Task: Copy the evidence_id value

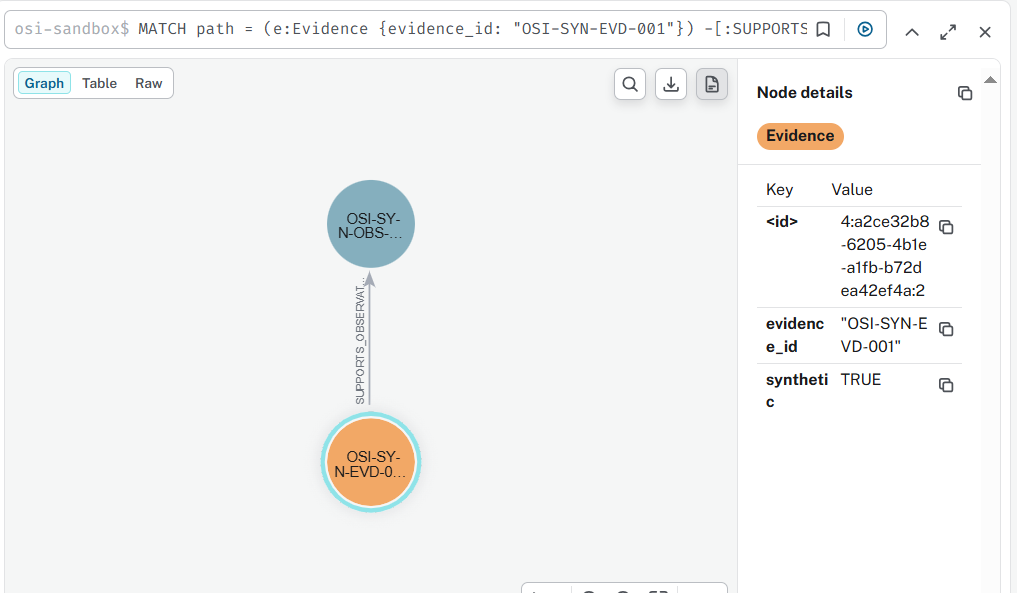Action: (946, 329)
